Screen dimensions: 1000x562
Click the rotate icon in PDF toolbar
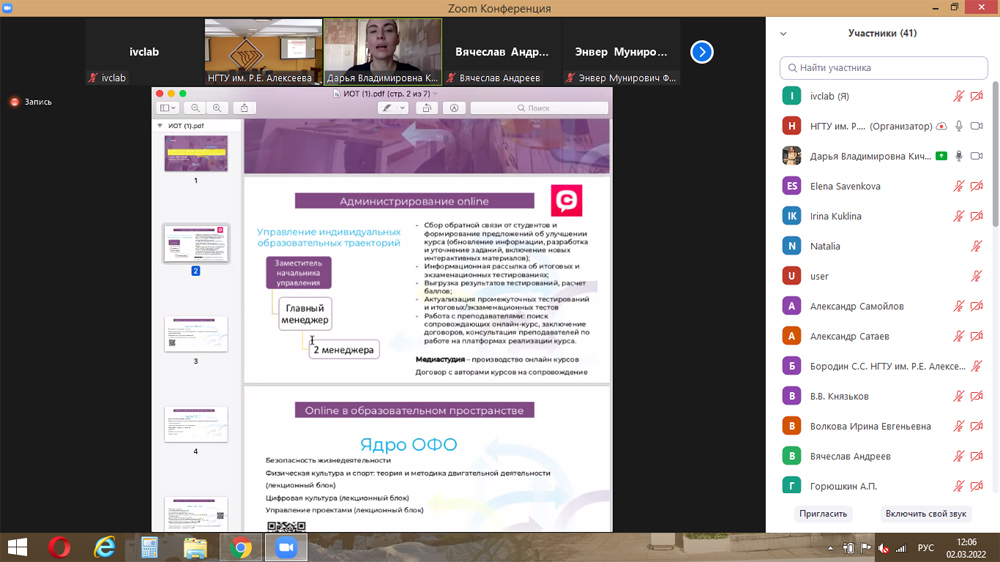427,108
